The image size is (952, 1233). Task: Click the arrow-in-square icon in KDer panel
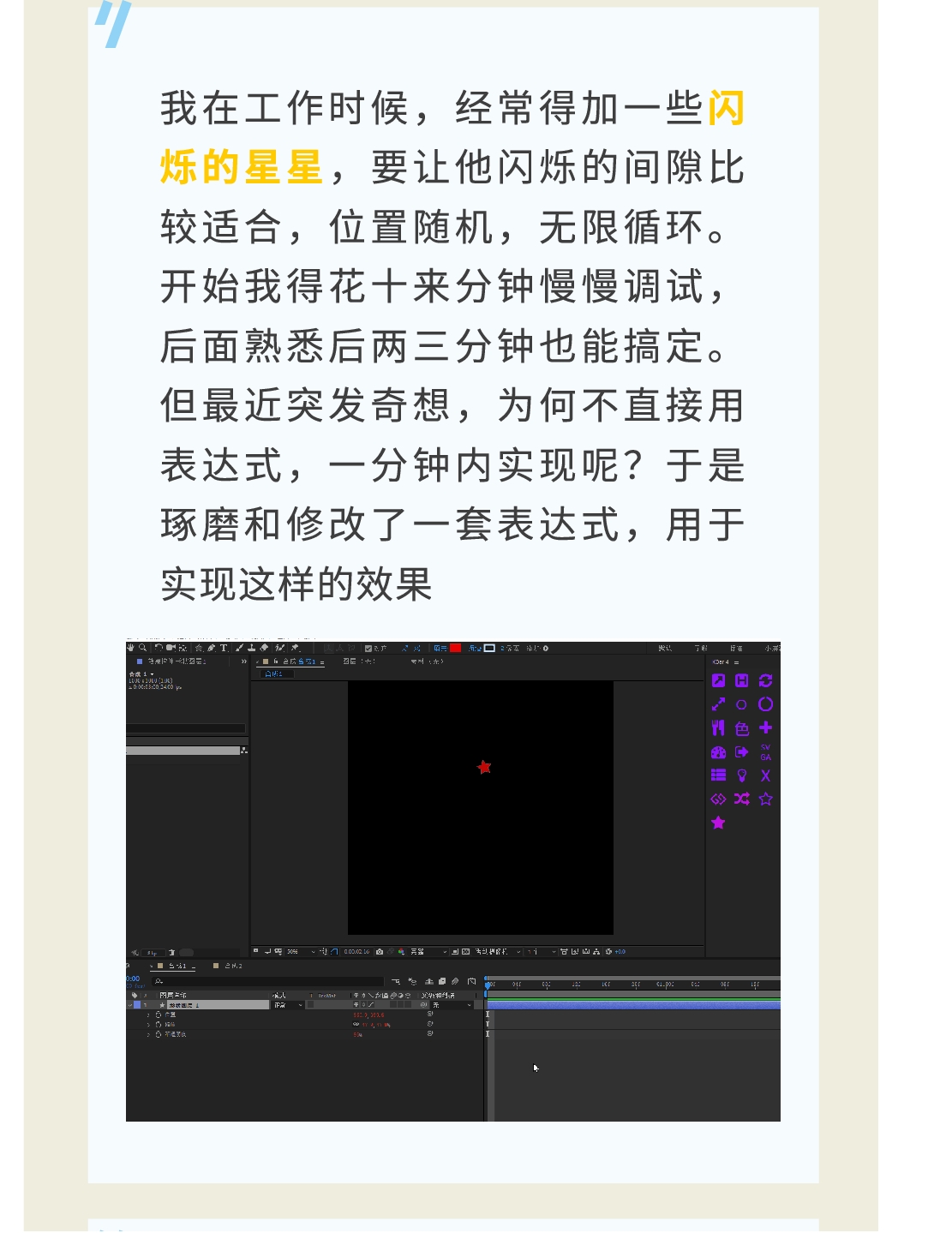coord(718,680)
